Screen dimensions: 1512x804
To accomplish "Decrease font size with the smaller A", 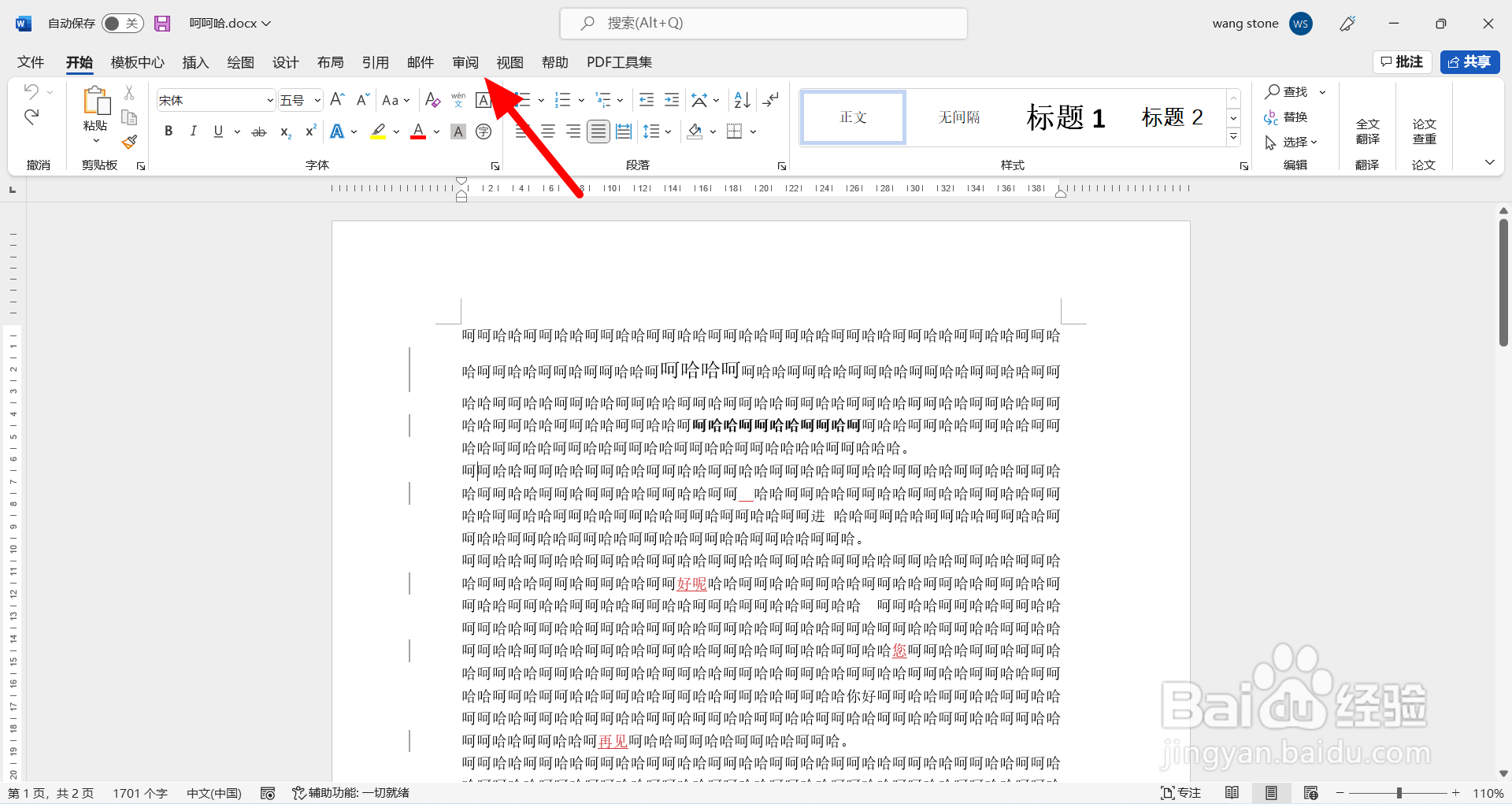I will [x=362, y=100].
